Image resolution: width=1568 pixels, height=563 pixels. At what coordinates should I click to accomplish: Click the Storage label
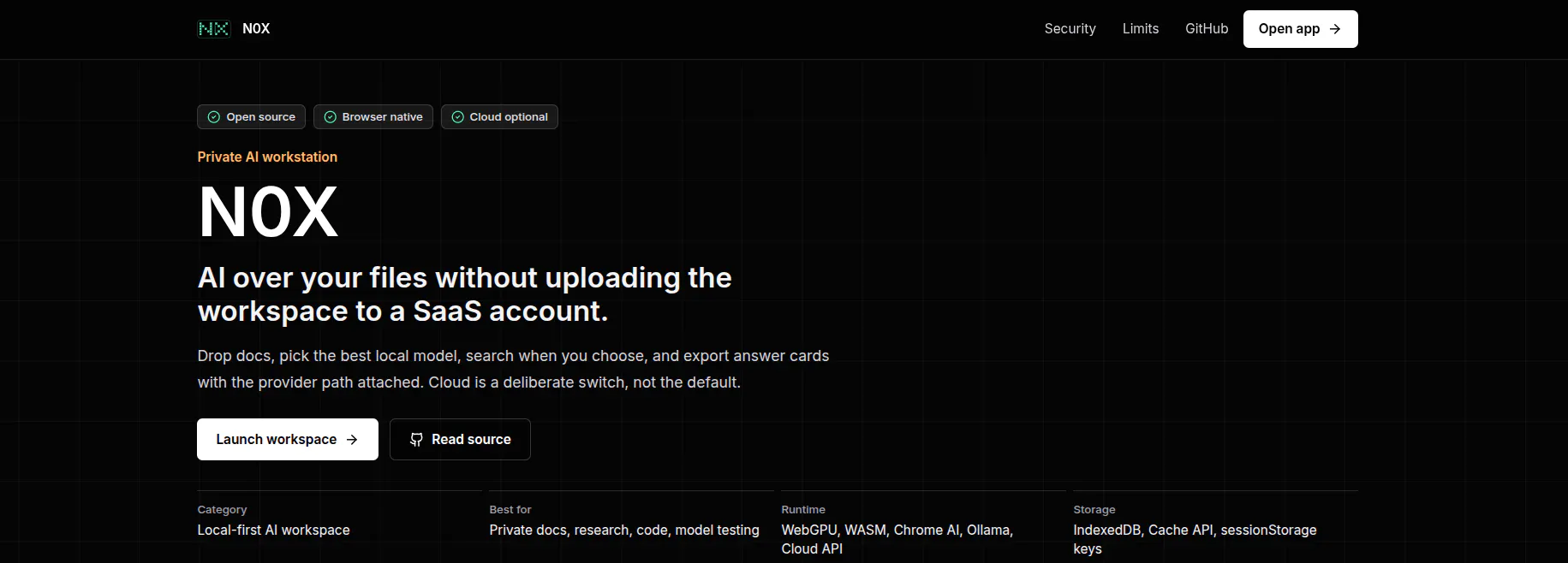[x=1094, y=509]
